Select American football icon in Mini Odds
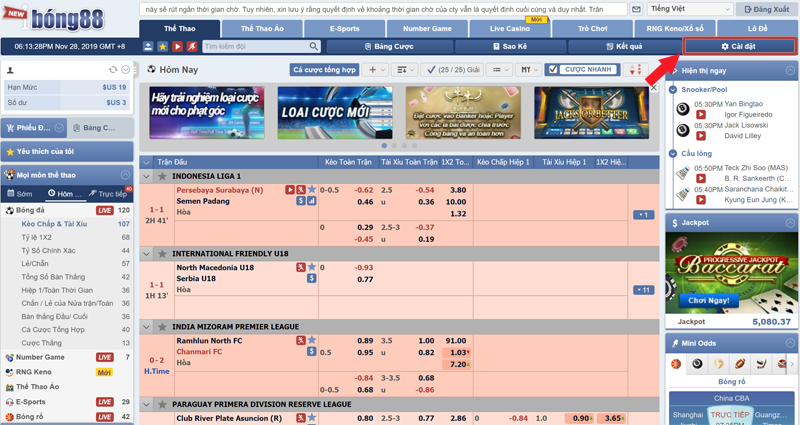 [x=740, y=364]
